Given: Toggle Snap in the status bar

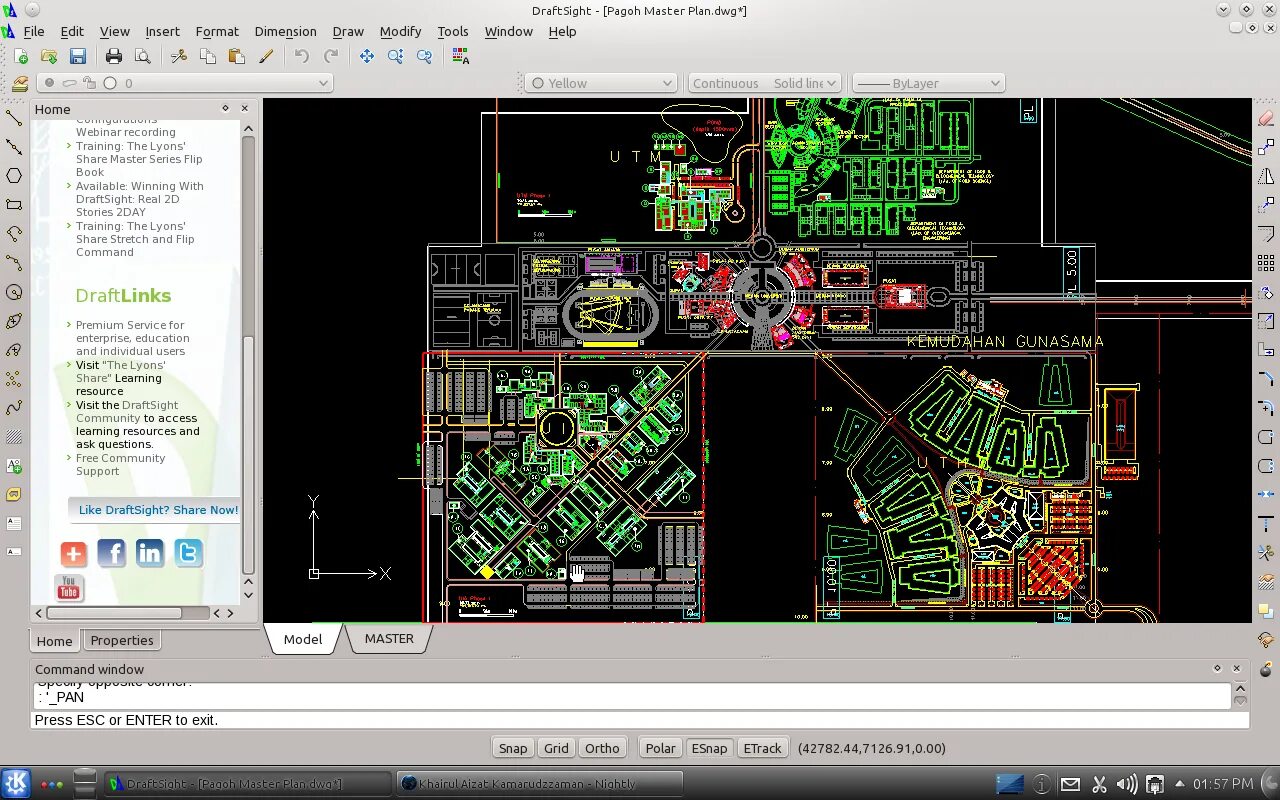Looking at the screenshot, I should pos(513,748).
